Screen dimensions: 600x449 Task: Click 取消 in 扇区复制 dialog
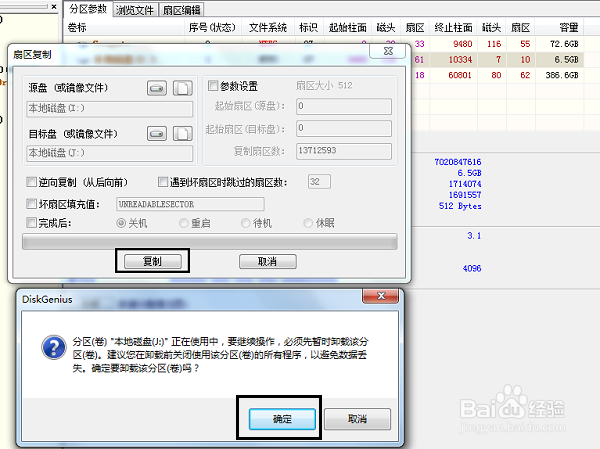(x=267, y=261)
